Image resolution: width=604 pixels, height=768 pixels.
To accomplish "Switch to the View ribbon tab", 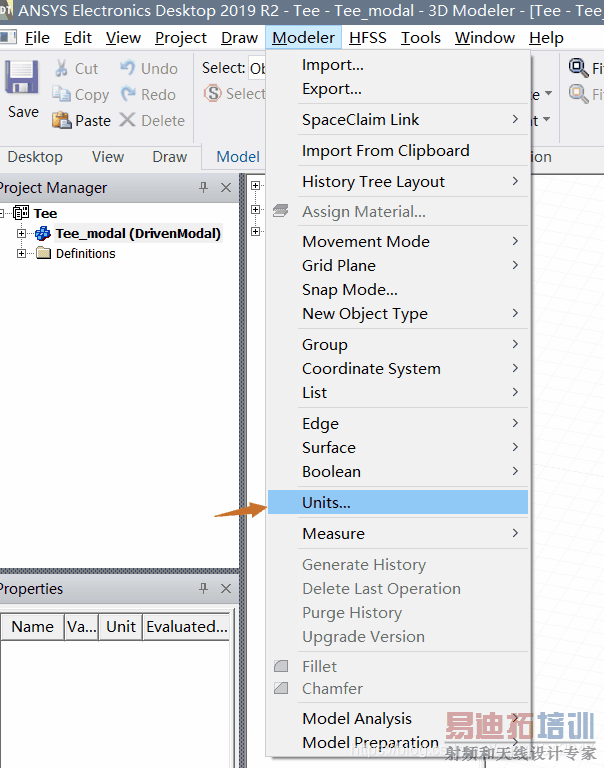I will 108,157.
